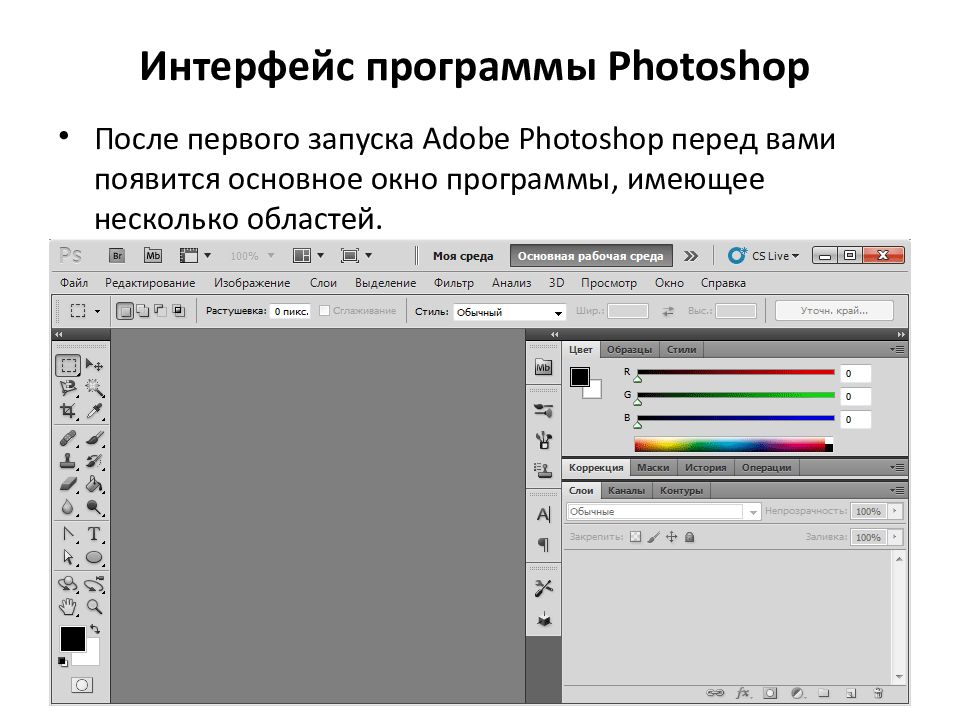Select the Pen tool

pyautogui.click(x=68, y=534)
